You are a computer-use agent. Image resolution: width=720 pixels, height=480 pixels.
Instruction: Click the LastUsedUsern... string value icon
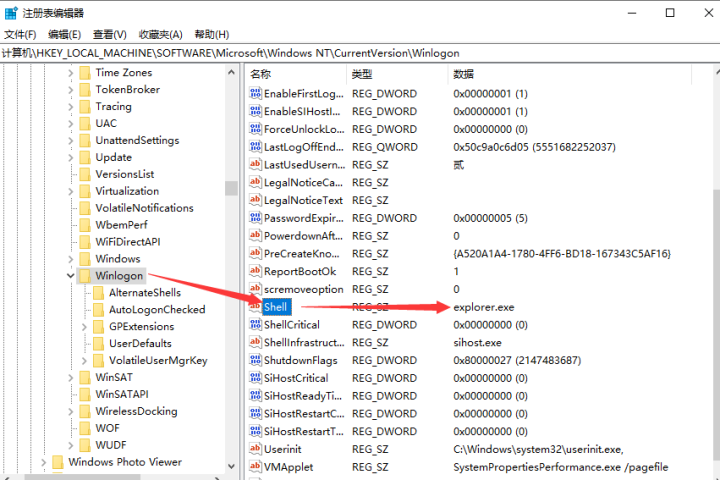pos(255,164)
